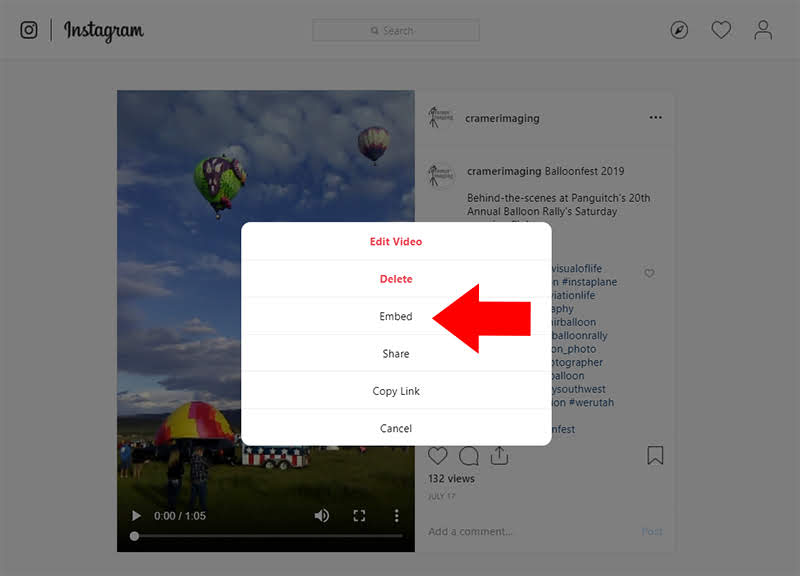Click cramerimaging avatar beside caption
The image size is (800, 576).
(x=440, y=176)
